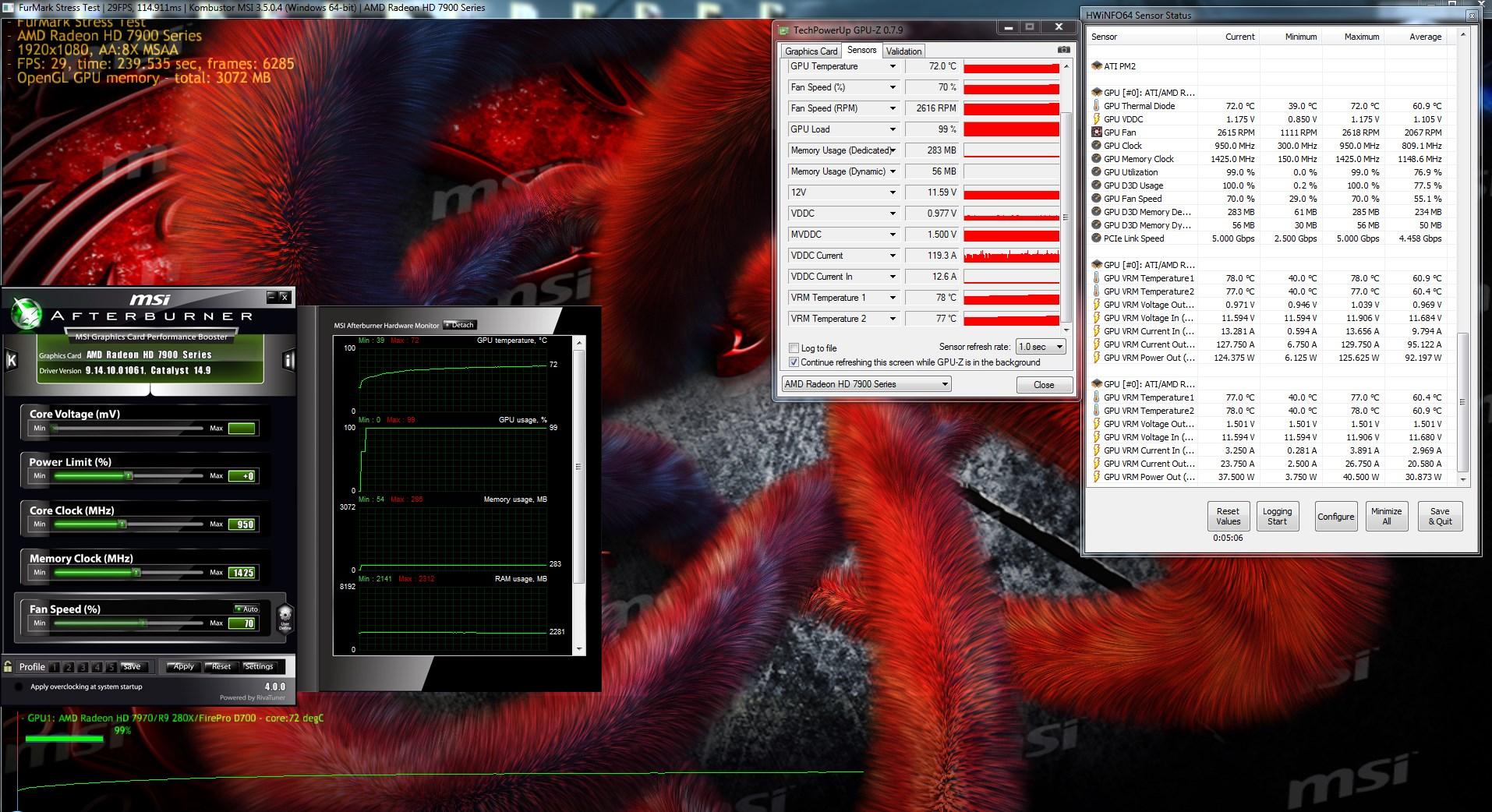
Task: Click the GPU D3D Memory Dedicated gauge icon
Action: coord(1096,212)
